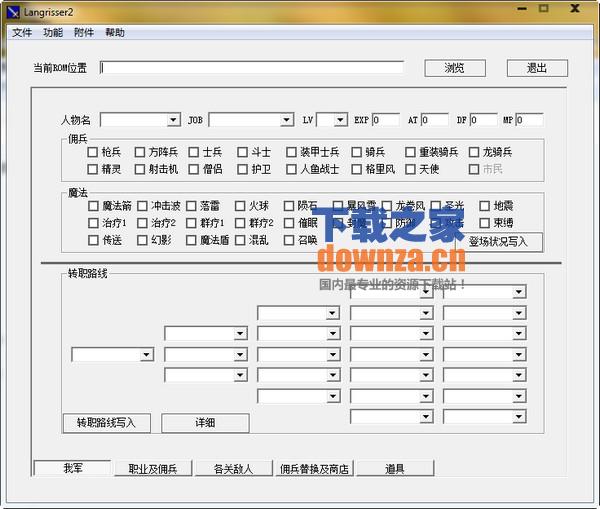Switch to the 道具 tab
This screenshot has width=600, height=509.
click(x=395, y=468)
